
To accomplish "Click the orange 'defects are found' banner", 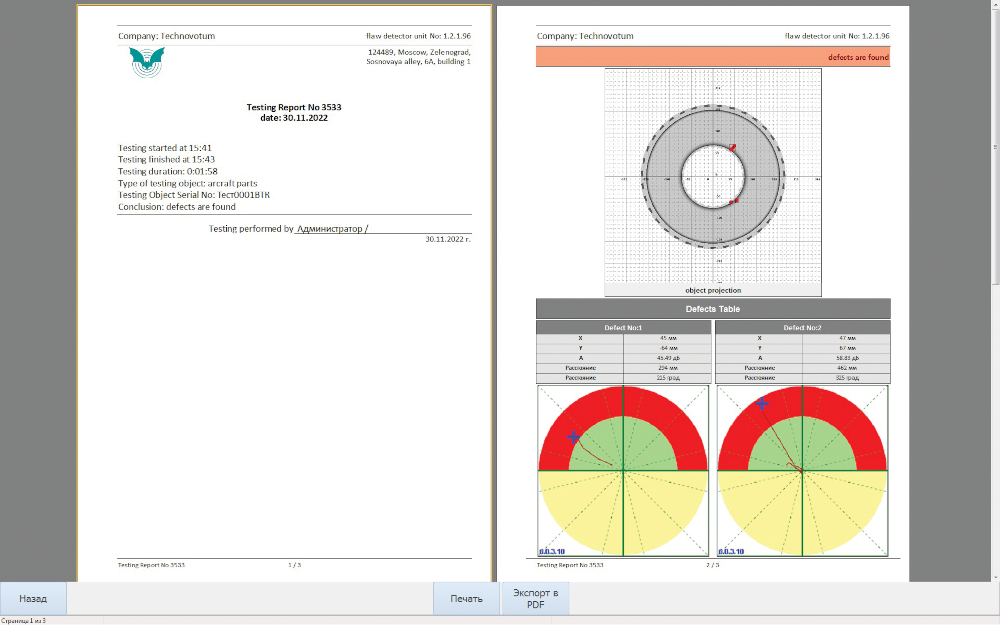I will coord(713,57).
